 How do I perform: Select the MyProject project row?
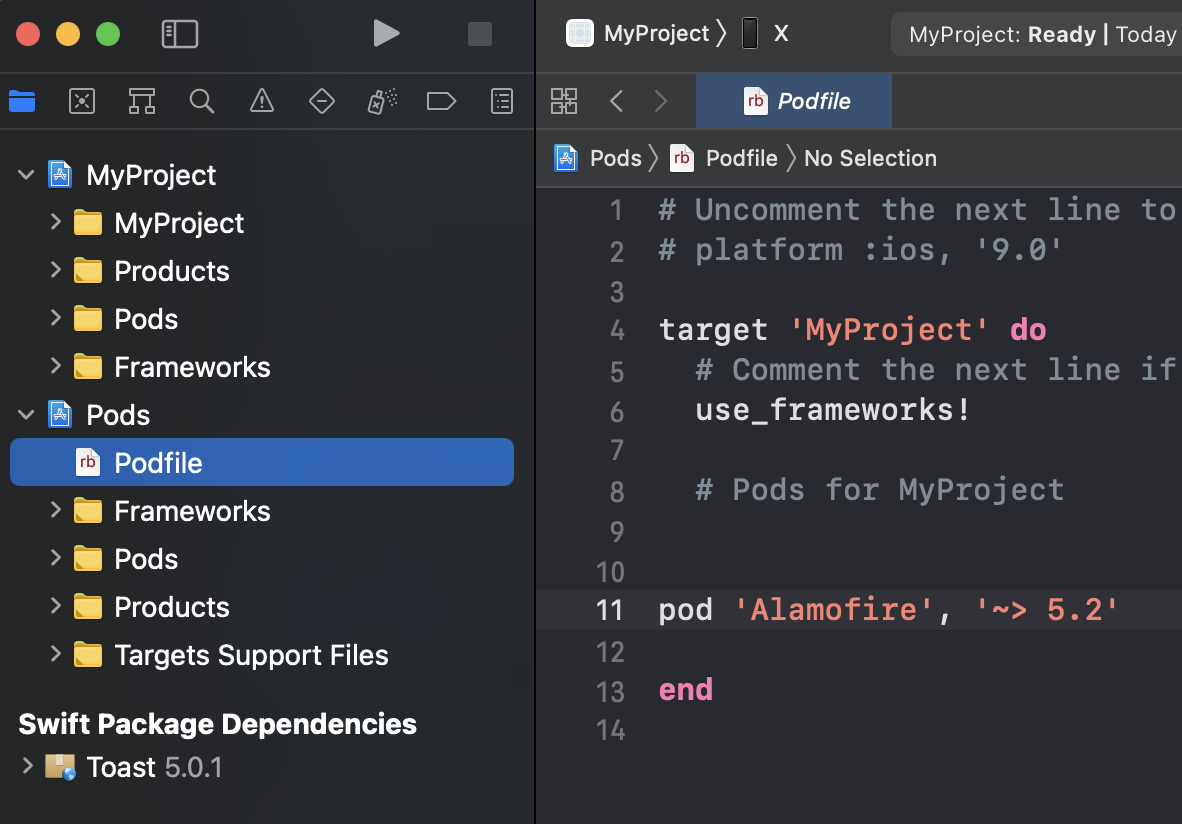pos(262,175)
